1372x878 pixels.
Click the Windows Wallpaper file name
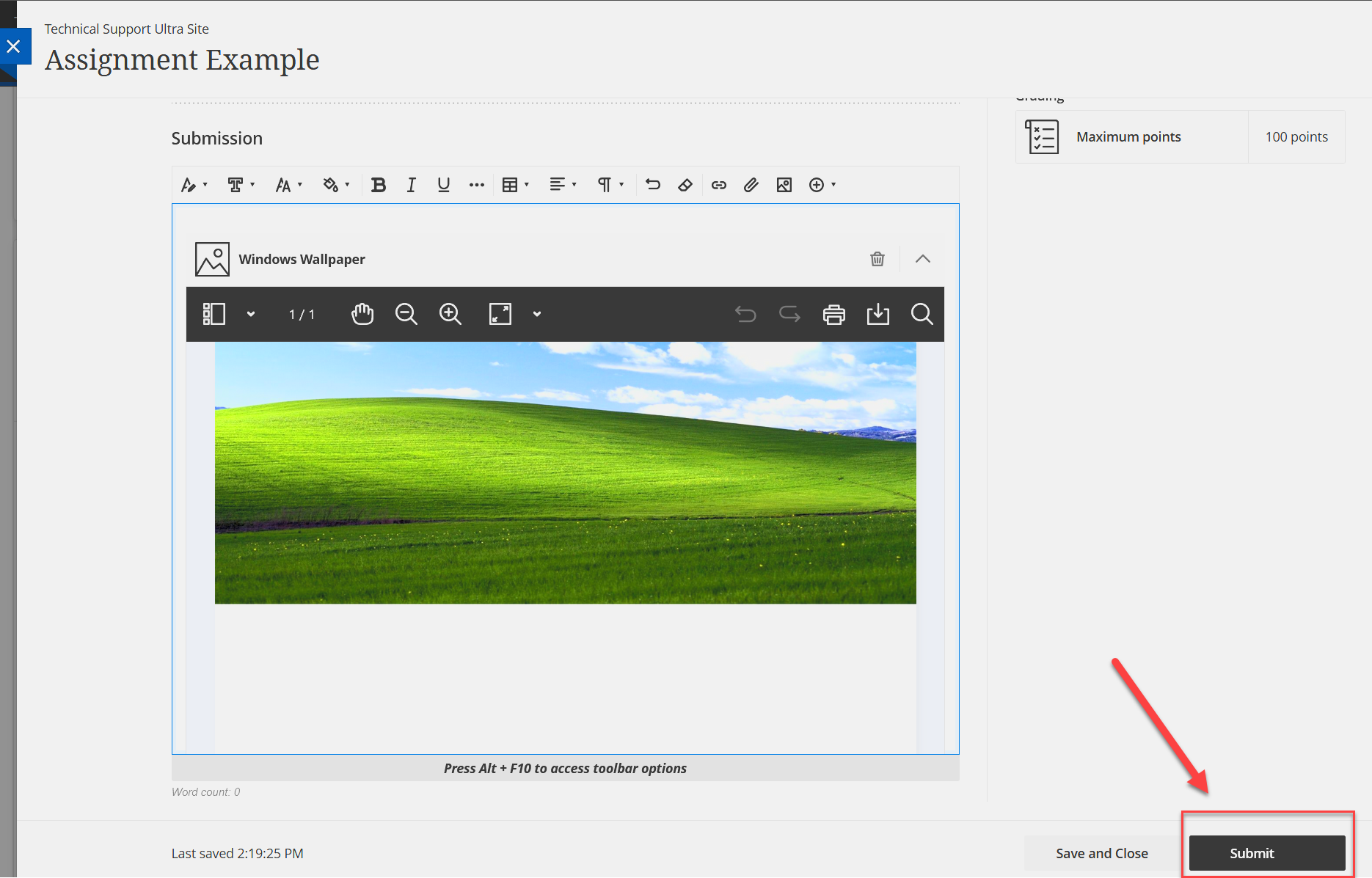[302, 259]
